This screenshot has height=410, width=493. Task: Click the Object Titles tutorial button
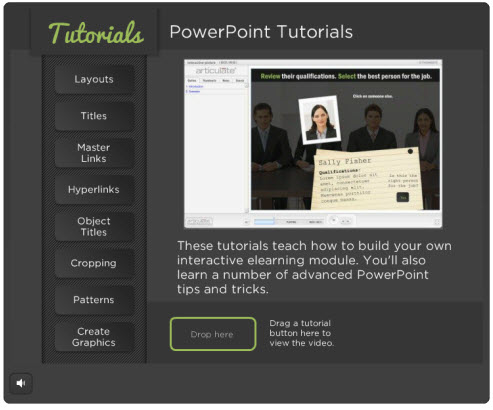point(94,227)
